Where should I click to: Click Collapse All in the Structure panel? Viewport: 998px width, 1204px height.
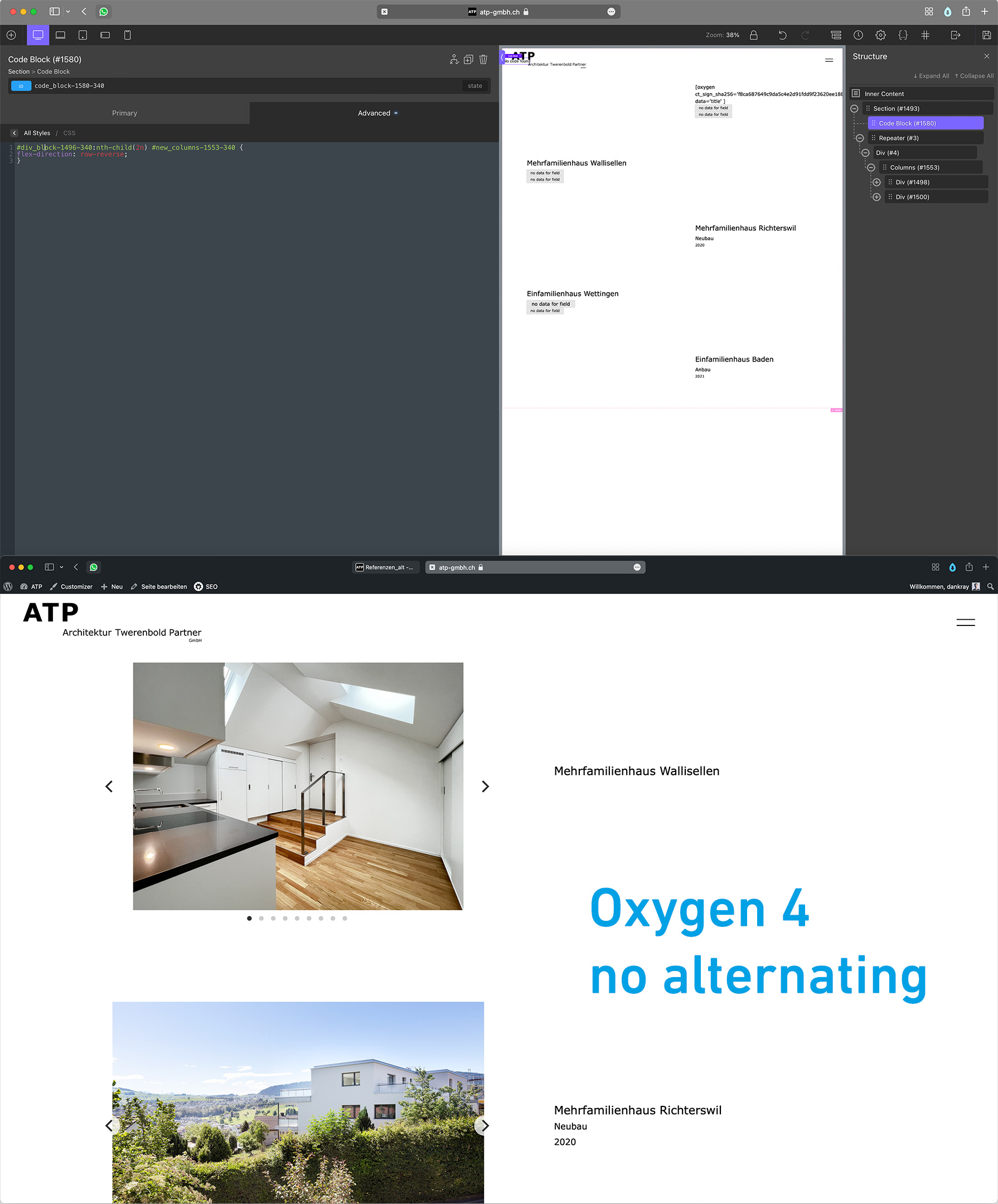(975, 75)
